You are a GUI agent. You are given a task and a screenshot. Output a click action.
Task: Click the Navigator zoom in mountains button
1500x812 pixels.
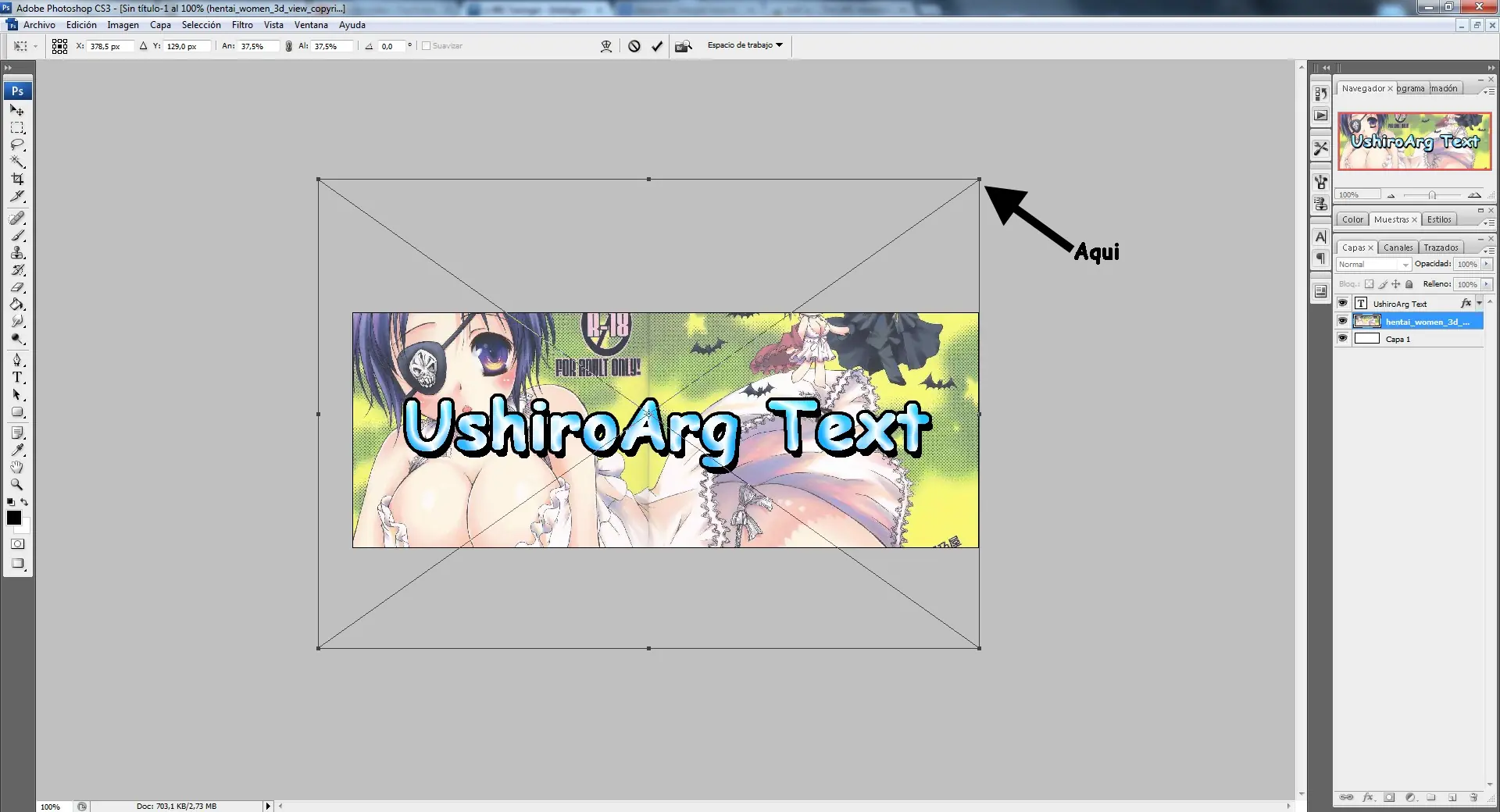1474,195
